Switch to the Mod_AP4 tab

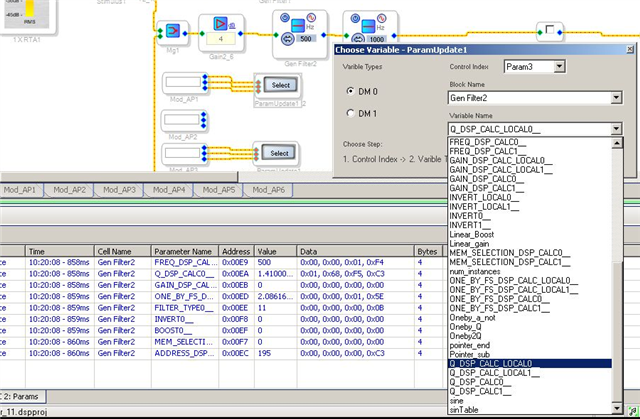coord(169,190)
